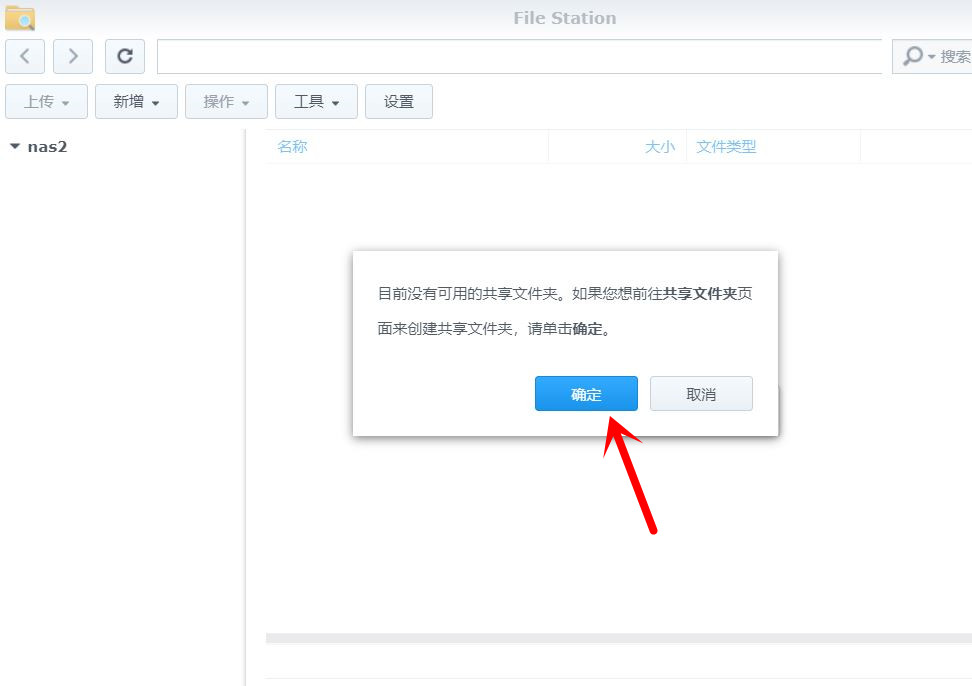Screen dimensions: 972x686
Task: Sort files by the 名称 column header
Action: (x=291, y=146)
